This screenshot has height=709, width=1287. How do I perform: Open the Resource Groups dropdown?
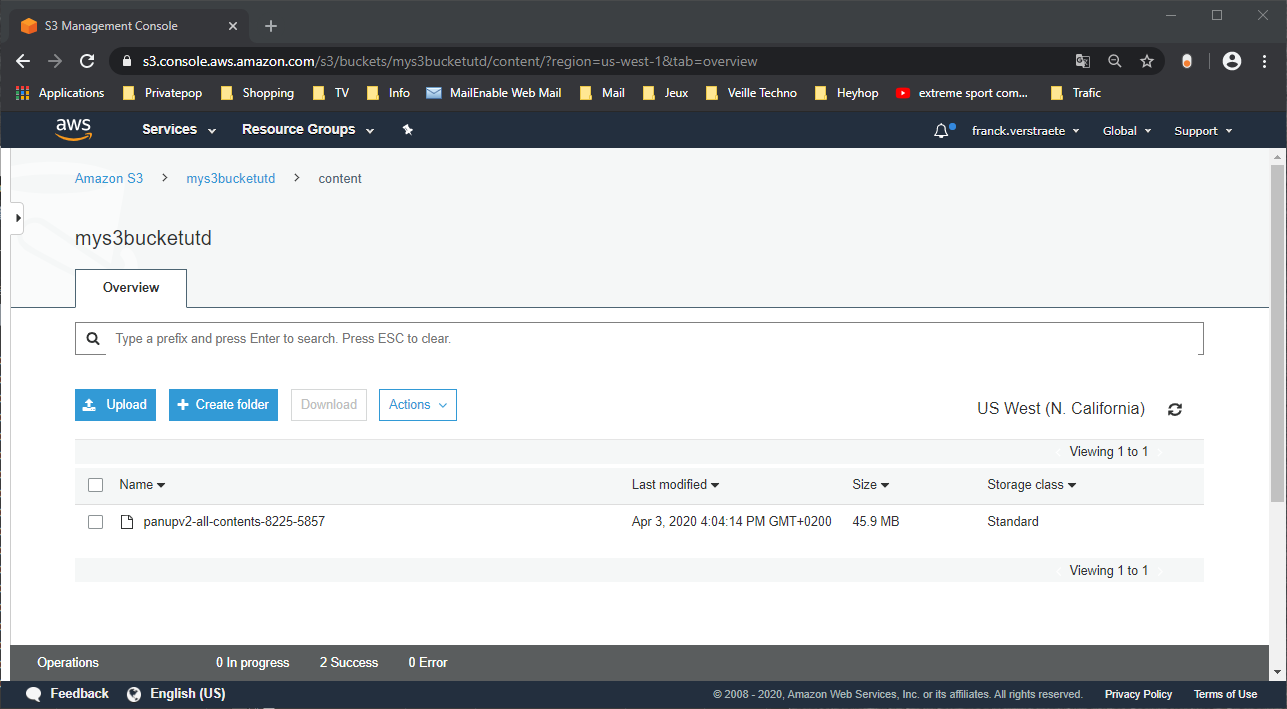click(308, 130)
